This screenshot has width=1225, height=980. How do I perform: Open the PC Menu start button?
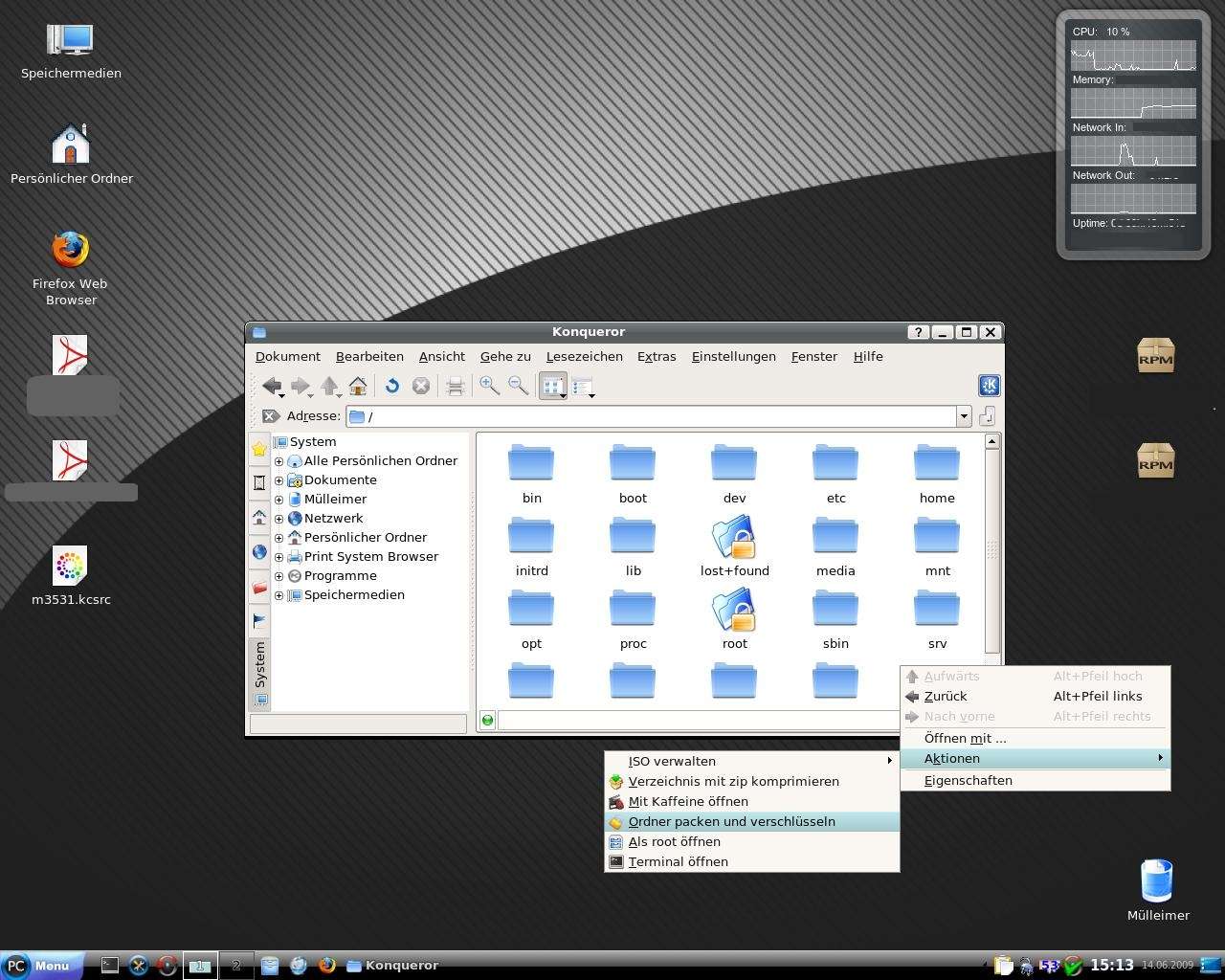click(x=41, y=966)
